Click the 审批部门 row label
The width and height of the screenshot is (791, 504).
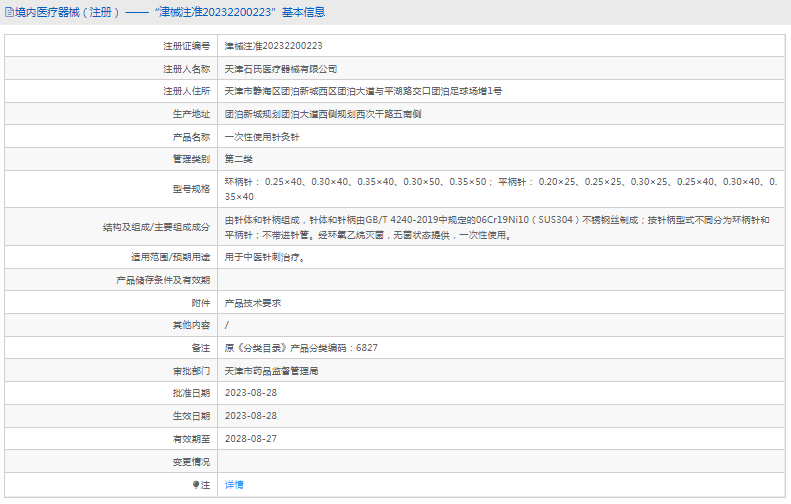click(191, 371)
